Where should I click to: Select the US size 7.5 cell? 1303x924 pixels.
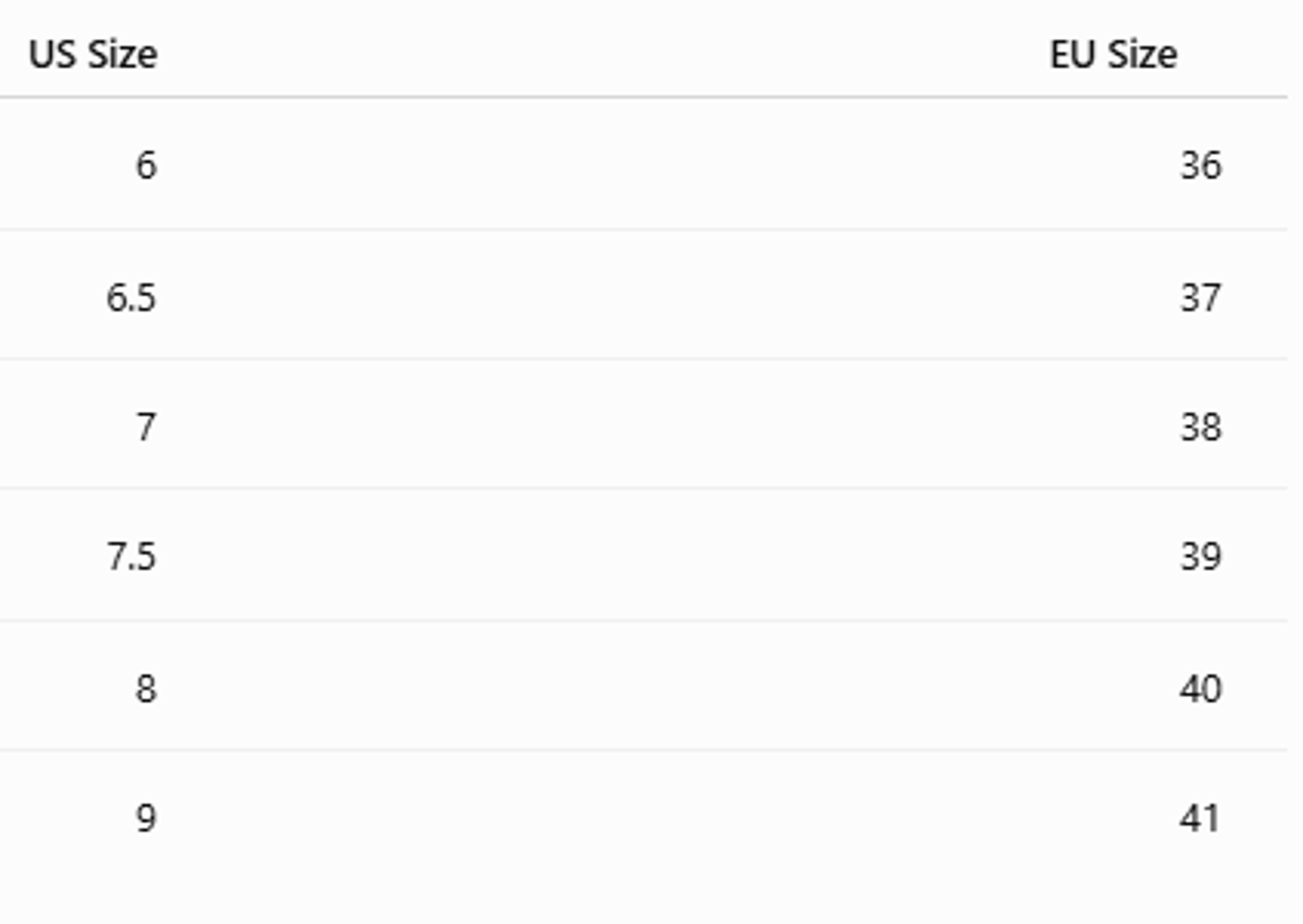tap(131, 557)
